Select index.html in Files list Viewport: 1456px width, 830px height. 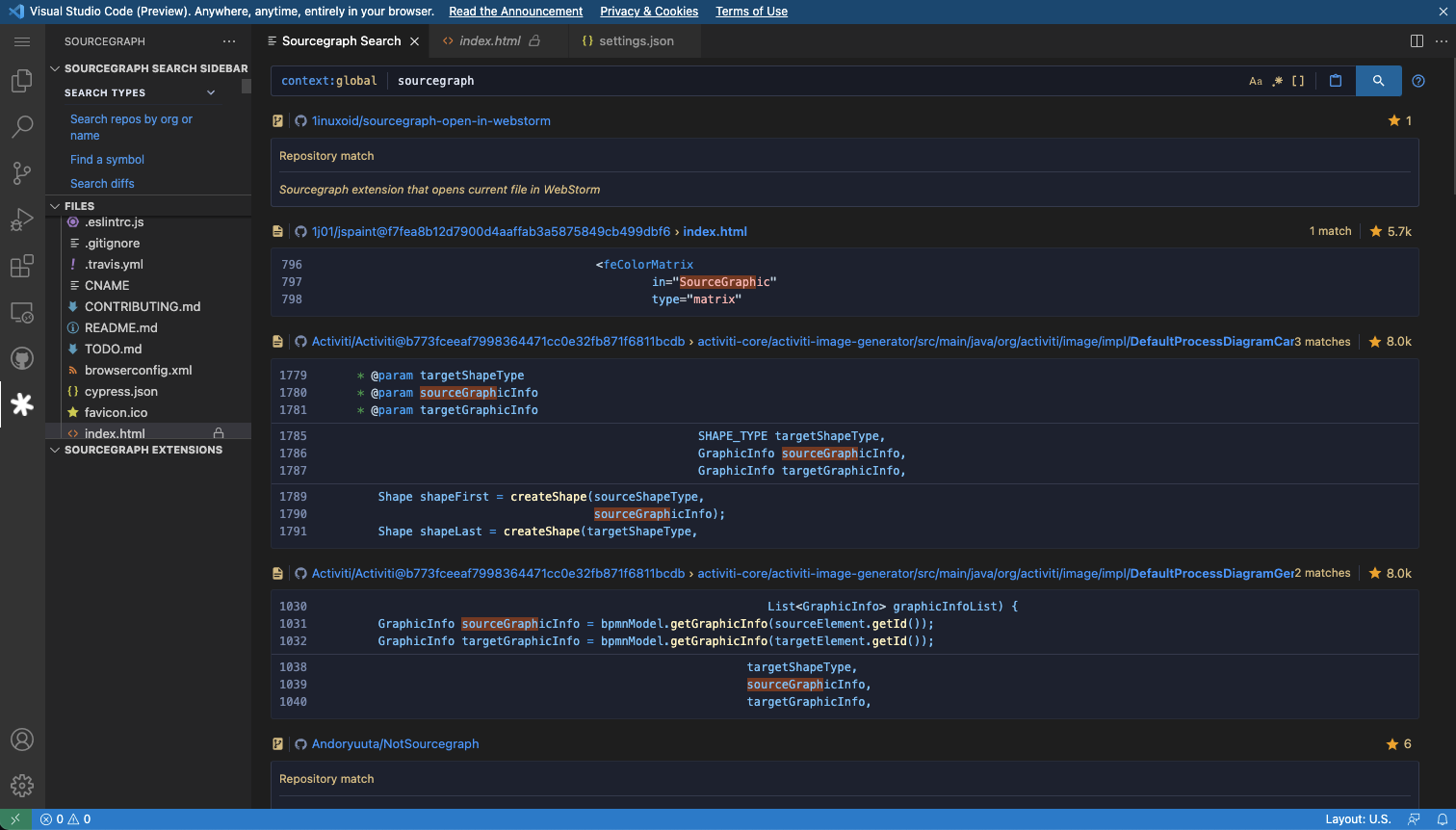pyautogui.click(x=148, y=432)
